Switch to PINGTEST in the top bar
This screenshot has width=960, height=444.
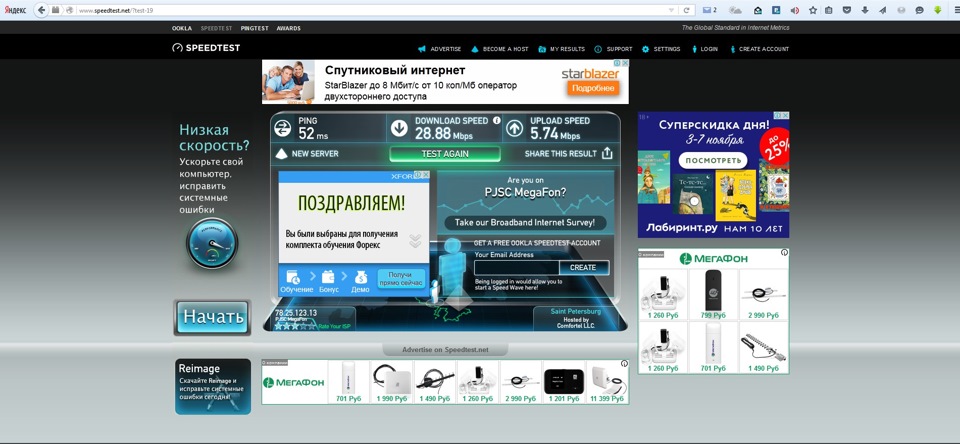255,28
